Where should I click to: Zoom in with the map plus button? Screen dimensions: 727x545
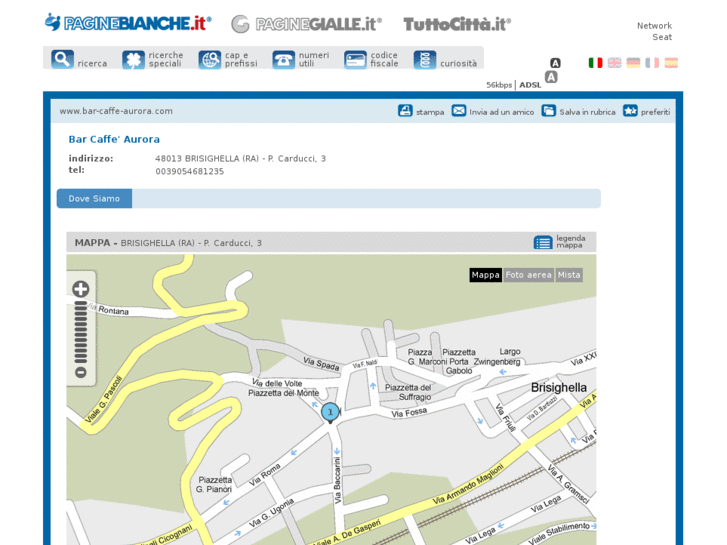[x=81, y=289]
